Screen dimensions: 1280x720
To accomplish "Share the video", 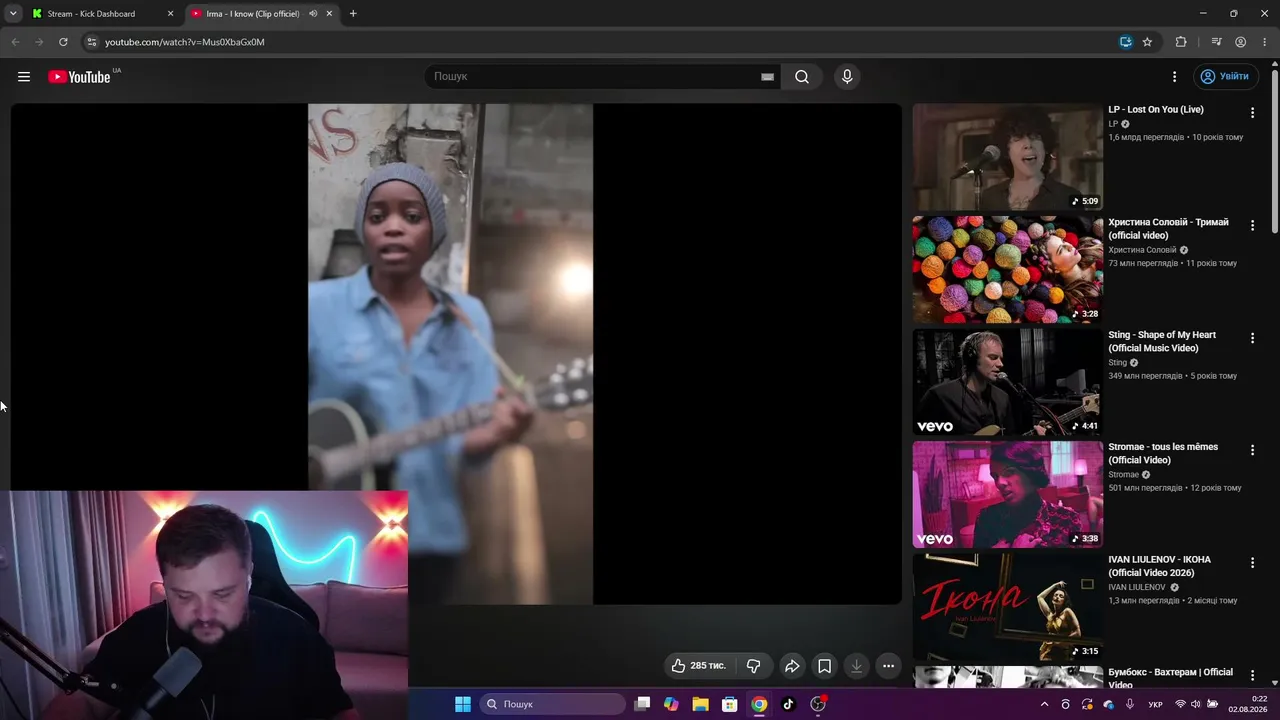I will [x=792, y=666].
